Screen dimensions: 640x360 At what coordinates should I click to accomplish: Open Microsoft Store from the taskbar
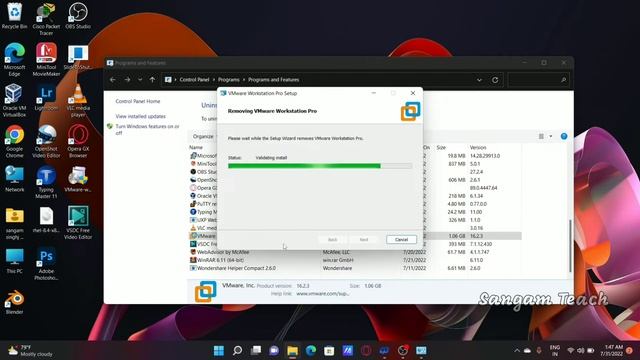[329, 350]
